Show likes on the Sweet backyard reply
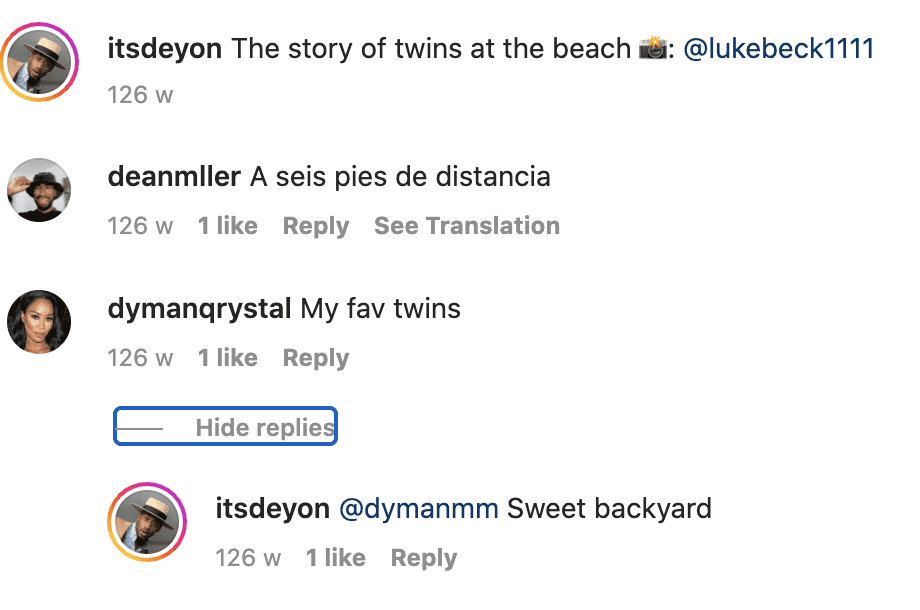The width and height of the screenshot is (920, 610). point(335,557)
